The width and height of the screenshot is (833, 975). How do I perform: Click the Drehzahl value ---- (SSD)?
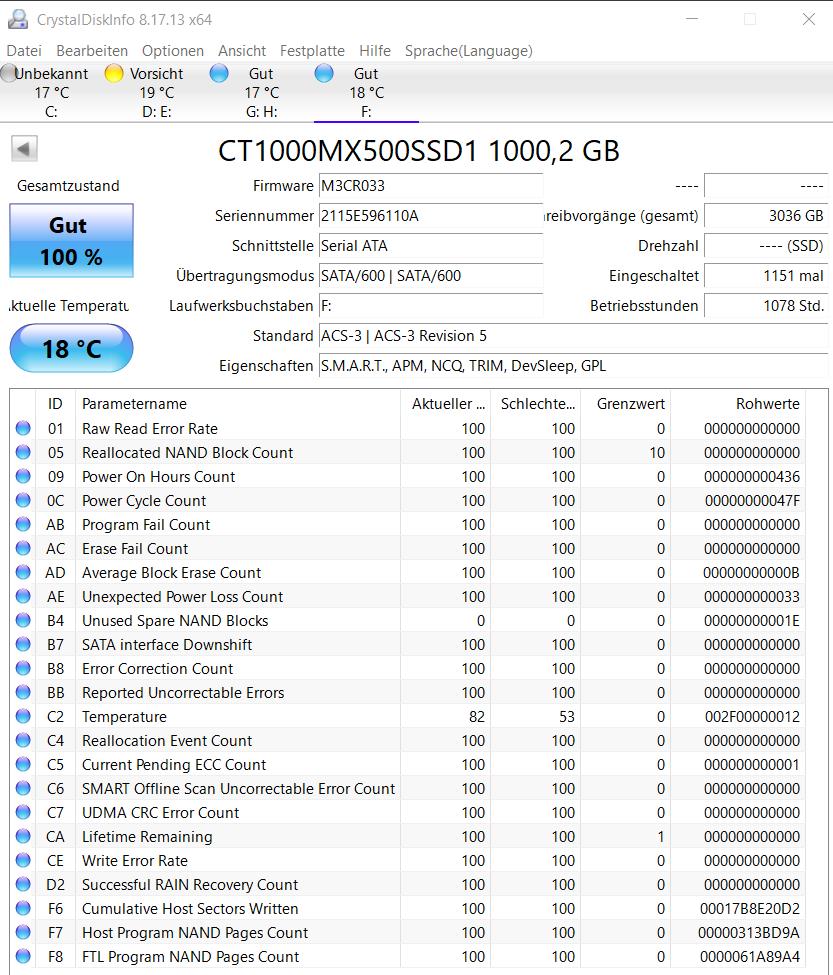tap(766, 246)
